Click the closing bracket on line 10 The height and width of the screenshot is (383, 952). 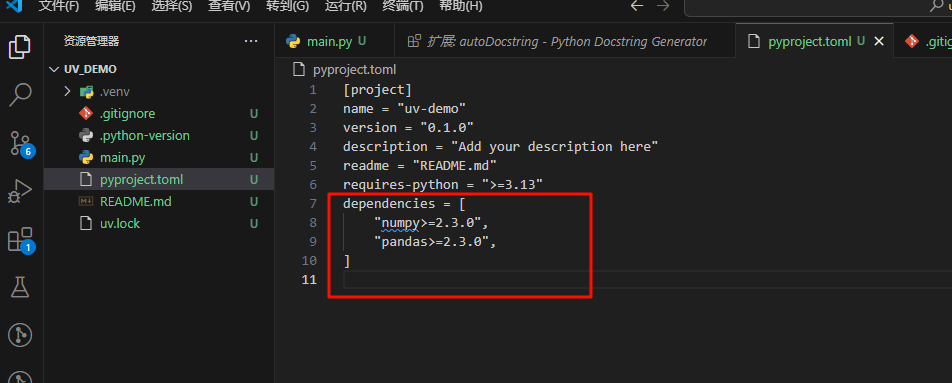click(x=347, y=260)
